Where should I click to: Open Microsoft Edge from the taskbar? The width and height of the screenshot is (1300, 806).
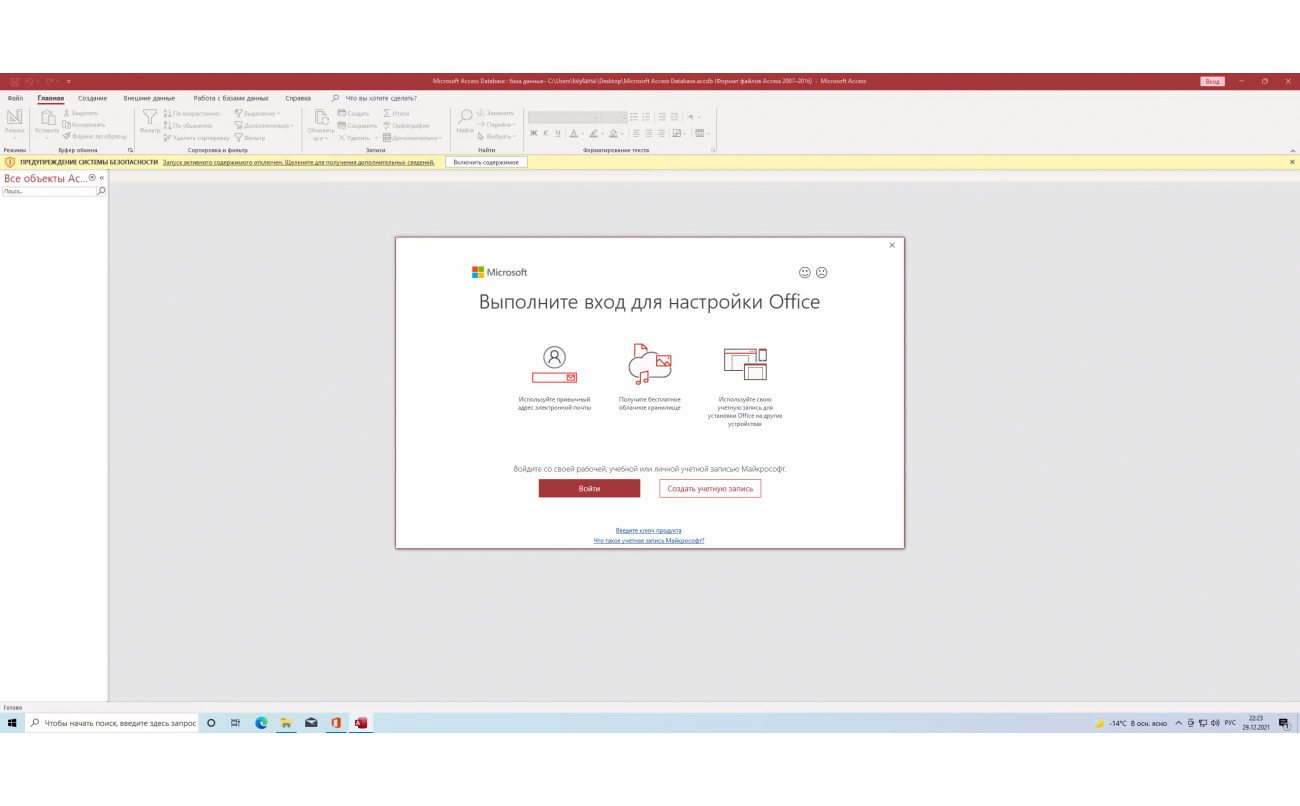coord(261,723)
